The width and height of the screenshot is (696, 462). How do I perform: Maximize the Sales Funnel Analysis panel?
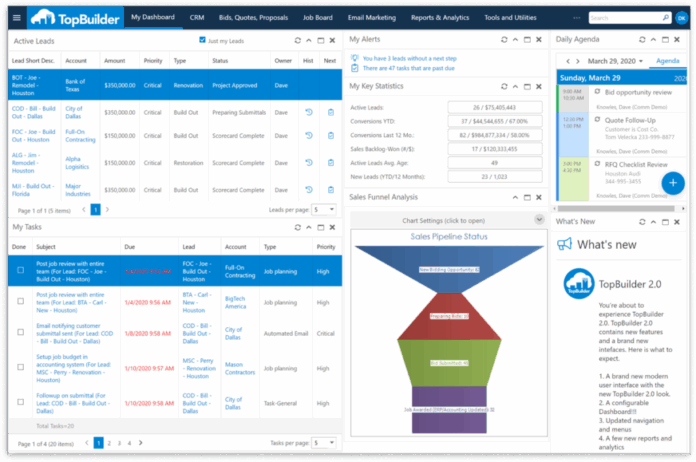click(527, 197)
